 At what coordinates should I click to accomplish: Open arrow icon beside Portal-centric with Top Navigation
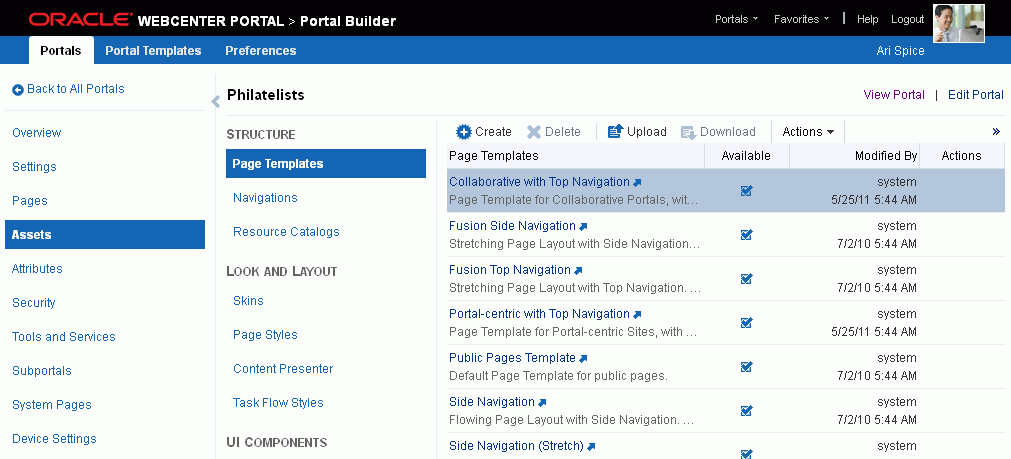pyautogui.click(x=637, y=315)
